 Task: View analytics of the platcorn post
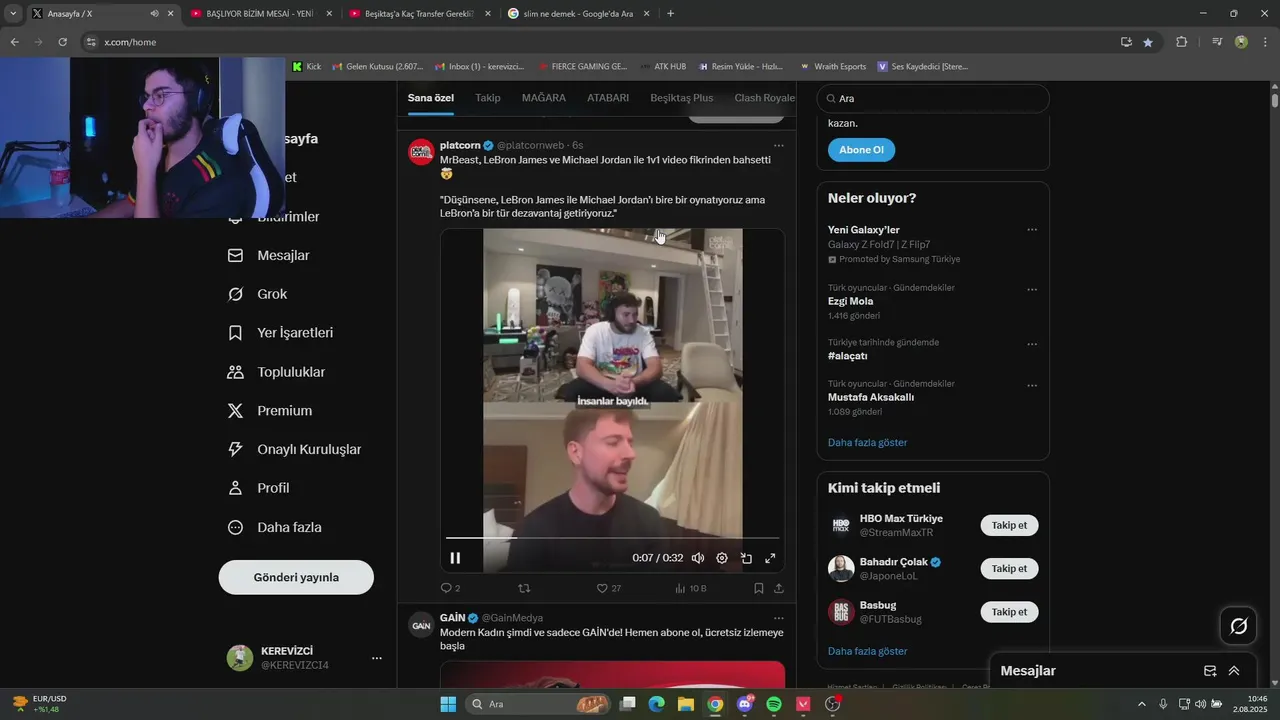690,588
